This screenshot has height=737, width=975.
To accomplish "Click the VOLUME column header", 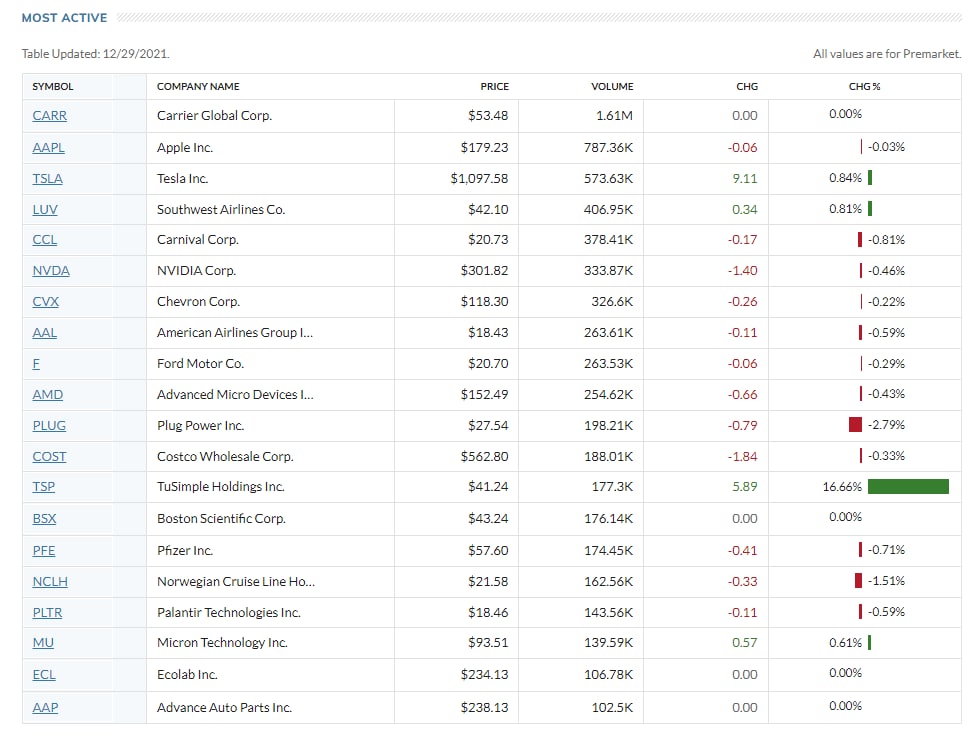I will point(612,87).
